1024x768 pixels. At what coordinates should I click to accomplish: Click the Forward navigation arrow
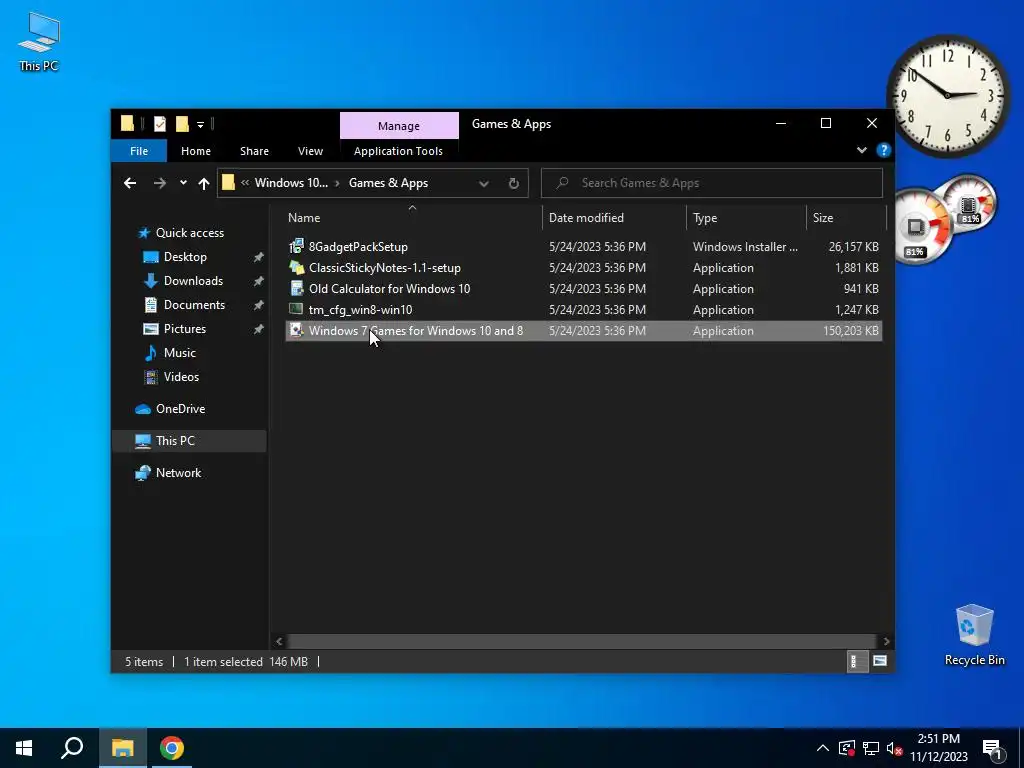[x=159, y=183]
